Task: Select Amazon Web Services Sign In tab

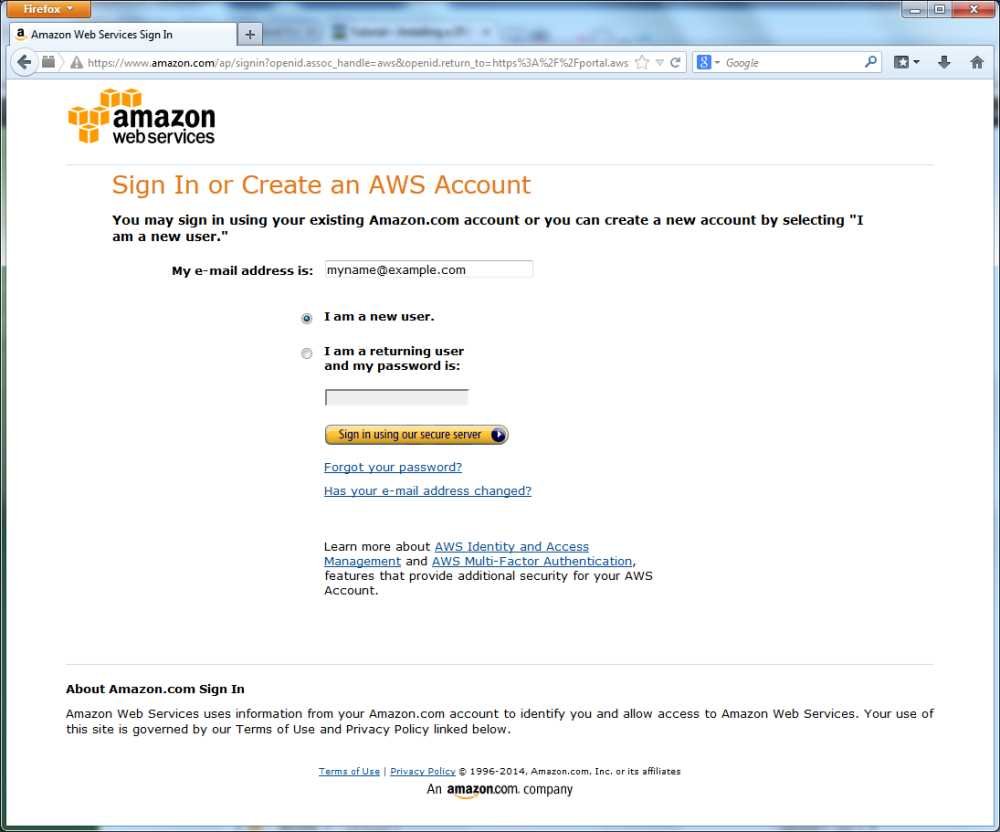Action: tap(123, 34)
